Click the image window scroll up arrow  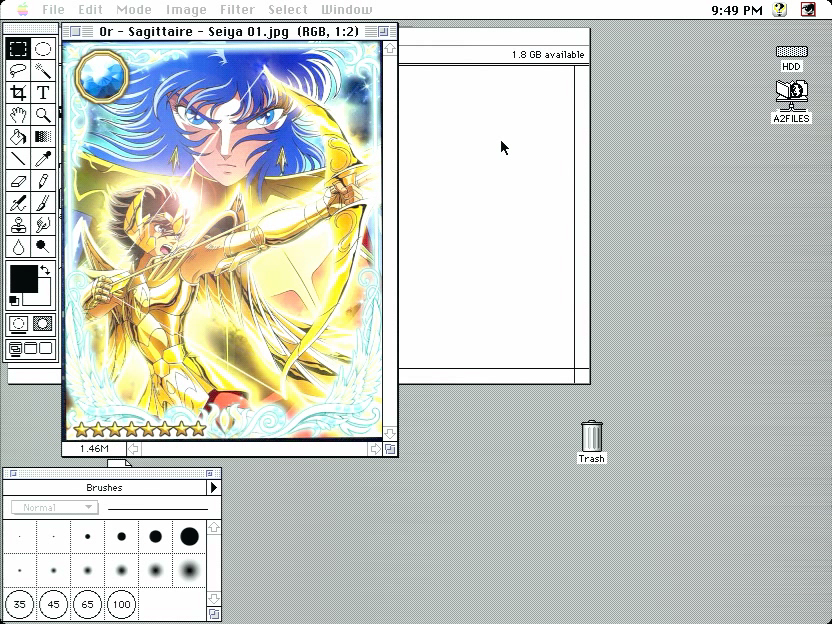tap(390, 48)
